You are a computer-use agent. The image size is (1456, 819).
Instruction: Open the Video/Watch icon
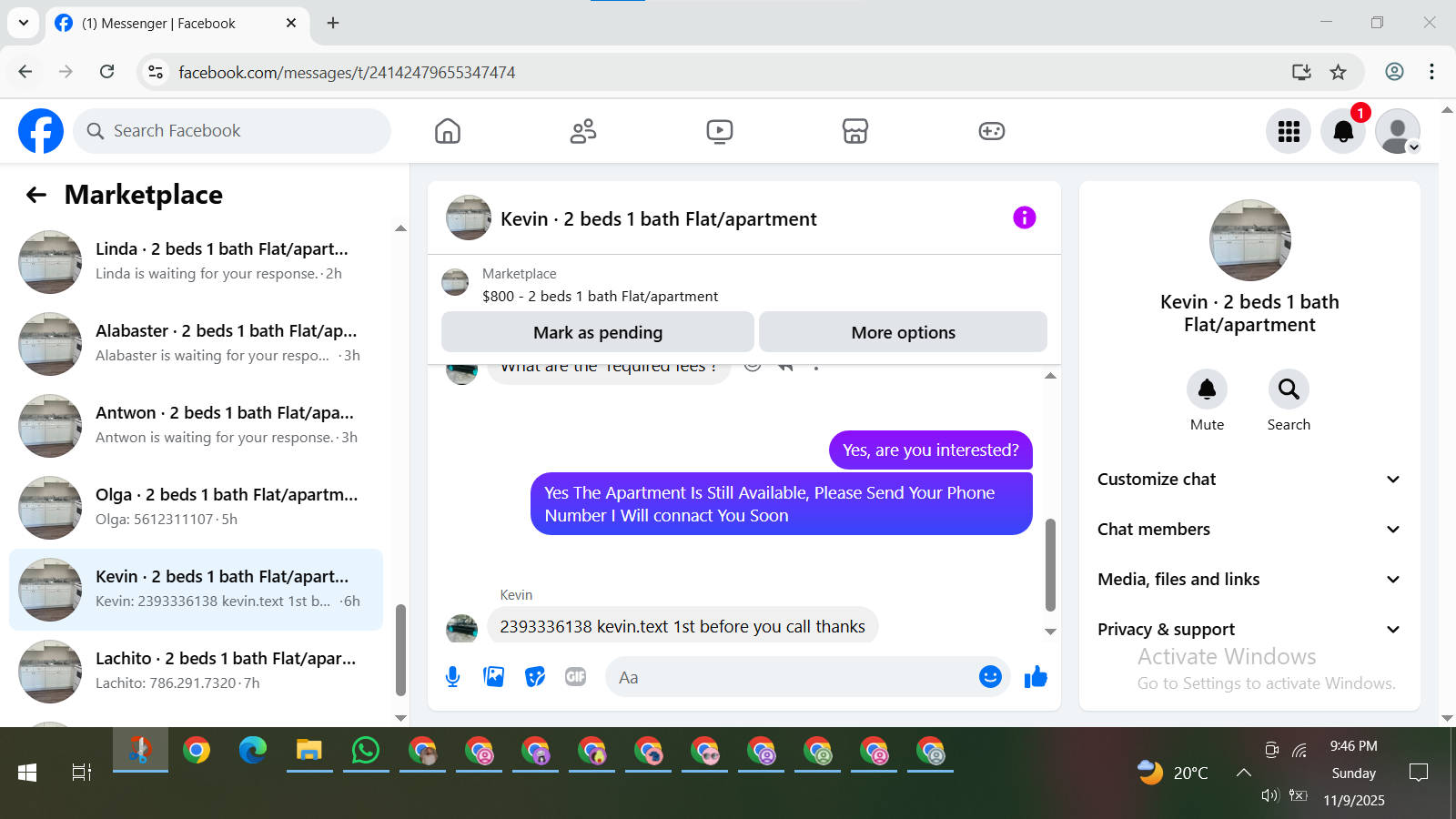(x=719, y=131)
